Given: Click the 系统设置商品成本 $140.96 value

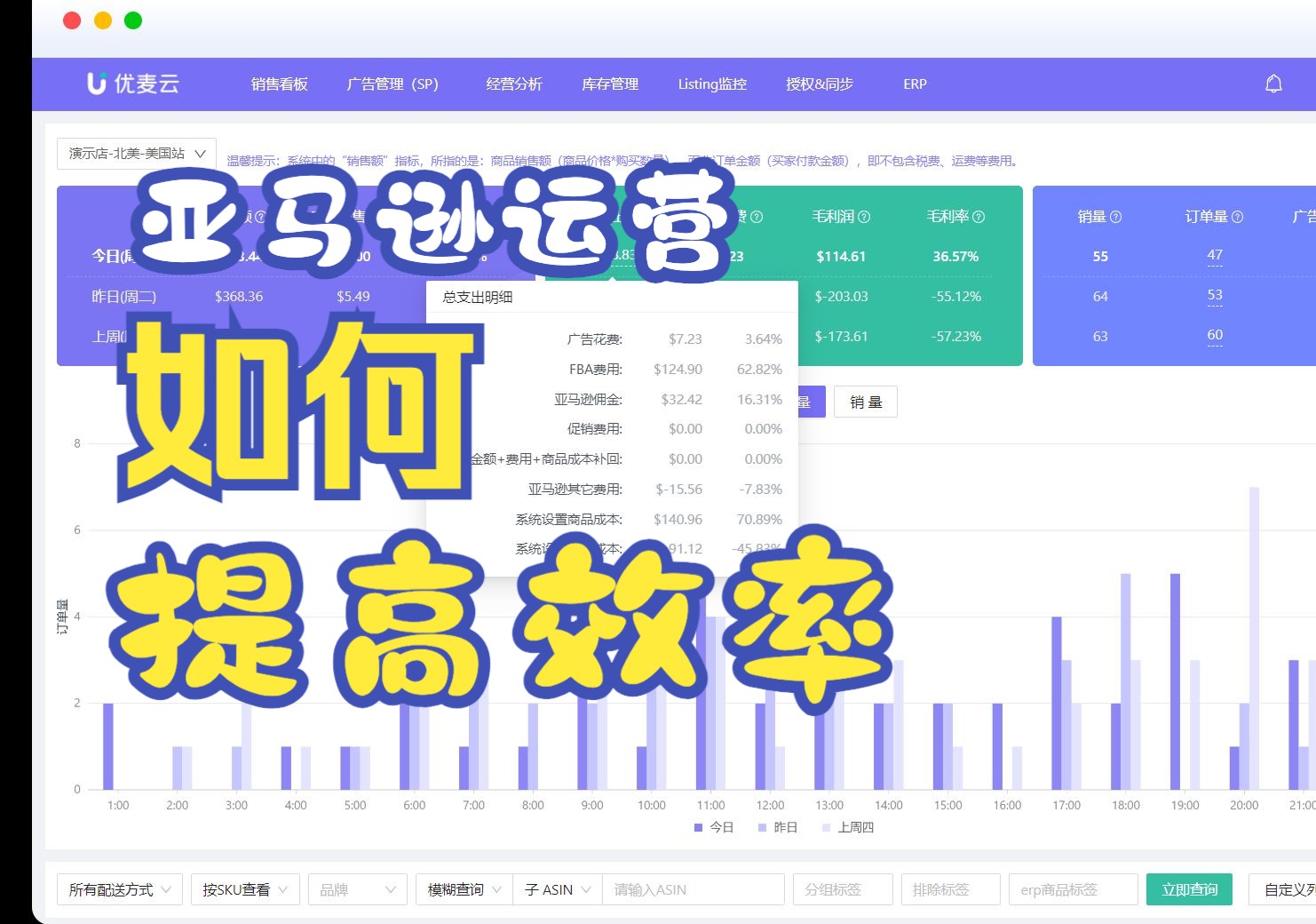Looking at the screenshot, I should [x=678, y=520].
